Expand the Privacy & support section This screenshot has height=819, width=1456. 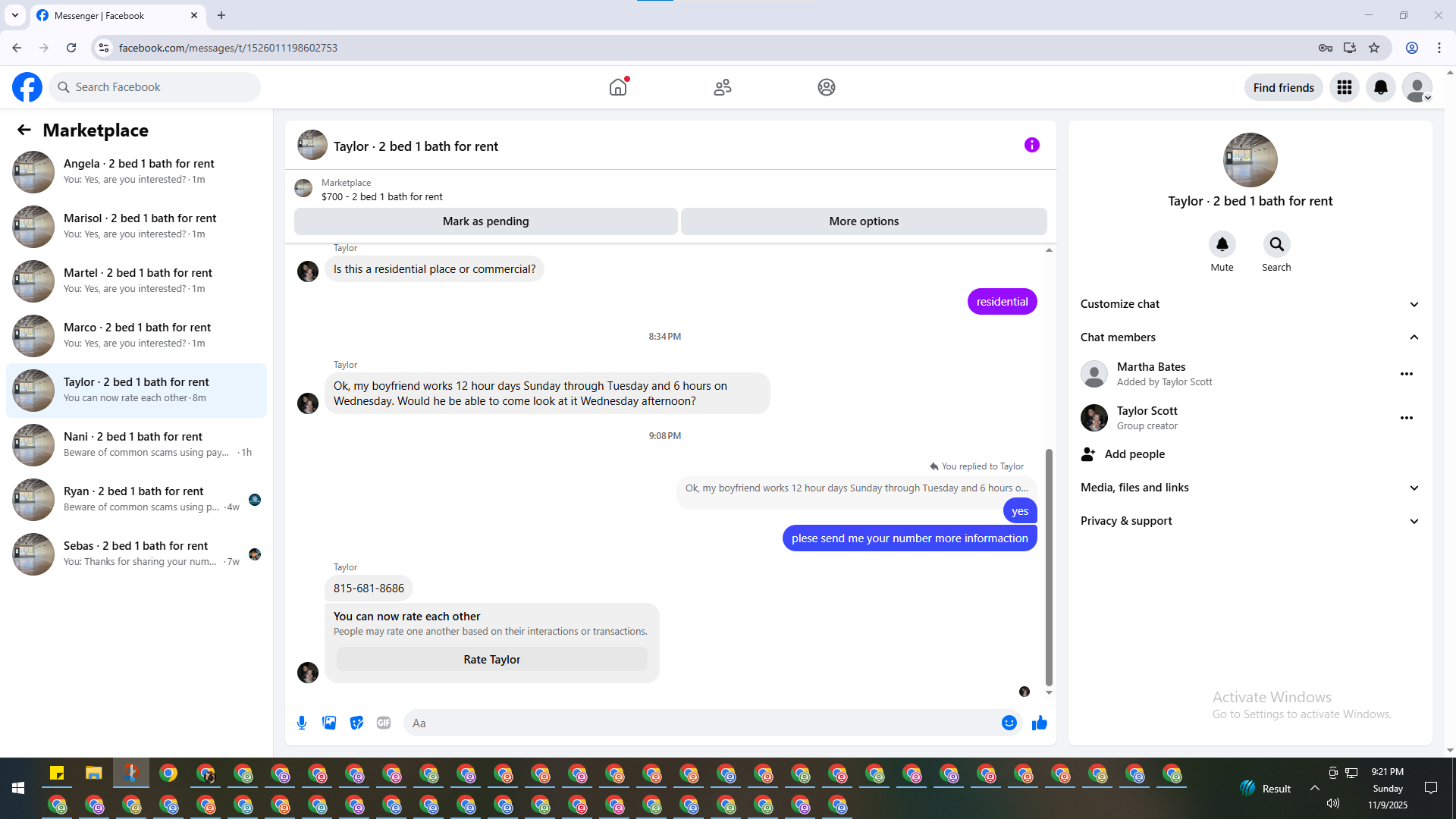[1250, 521]
